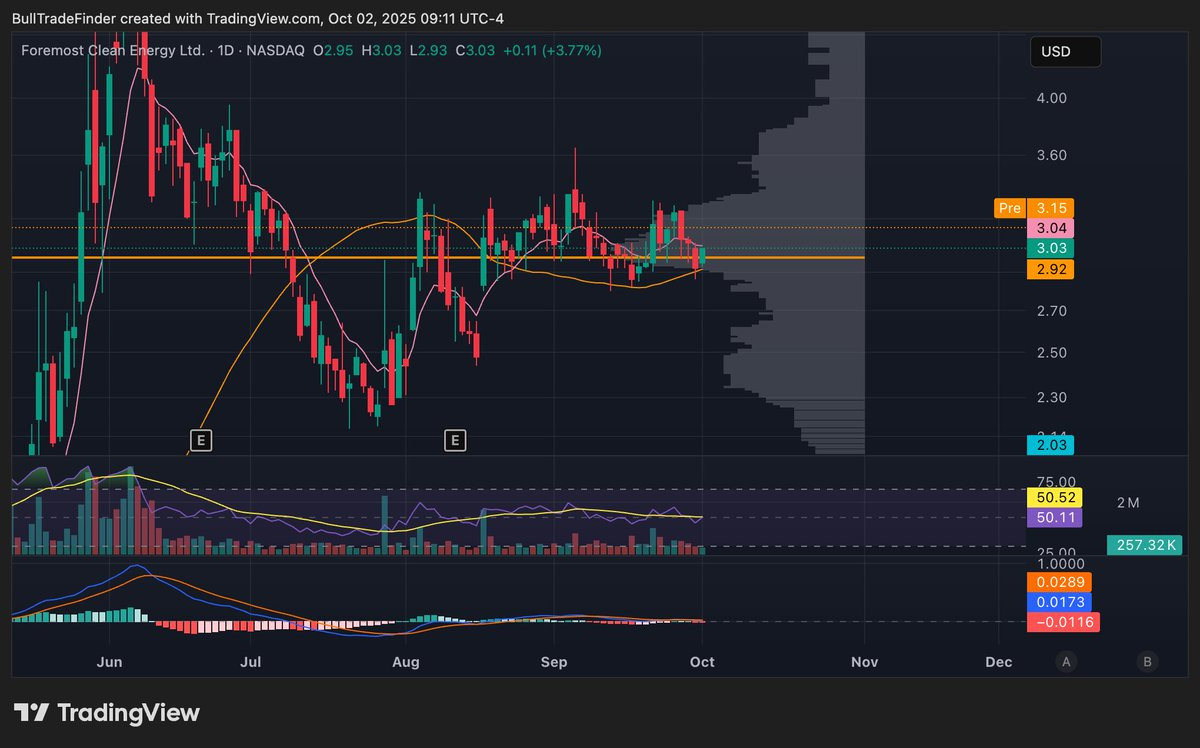Image resolution: width=1200 pixels, height=748 pixels.
Task: Click the NASDAQ exchange label
Action: point(273,50)
